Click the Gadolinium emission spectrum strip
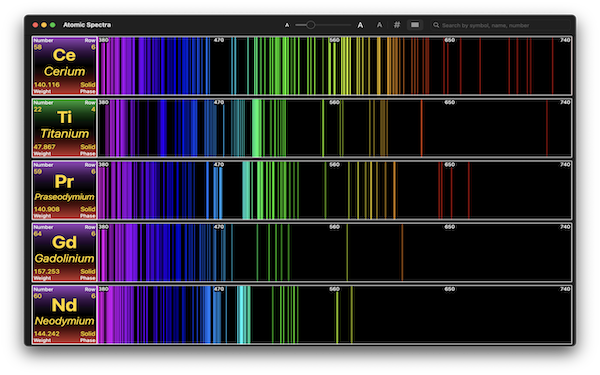This screenshot has width=600, height=375. tap(335, 253)
